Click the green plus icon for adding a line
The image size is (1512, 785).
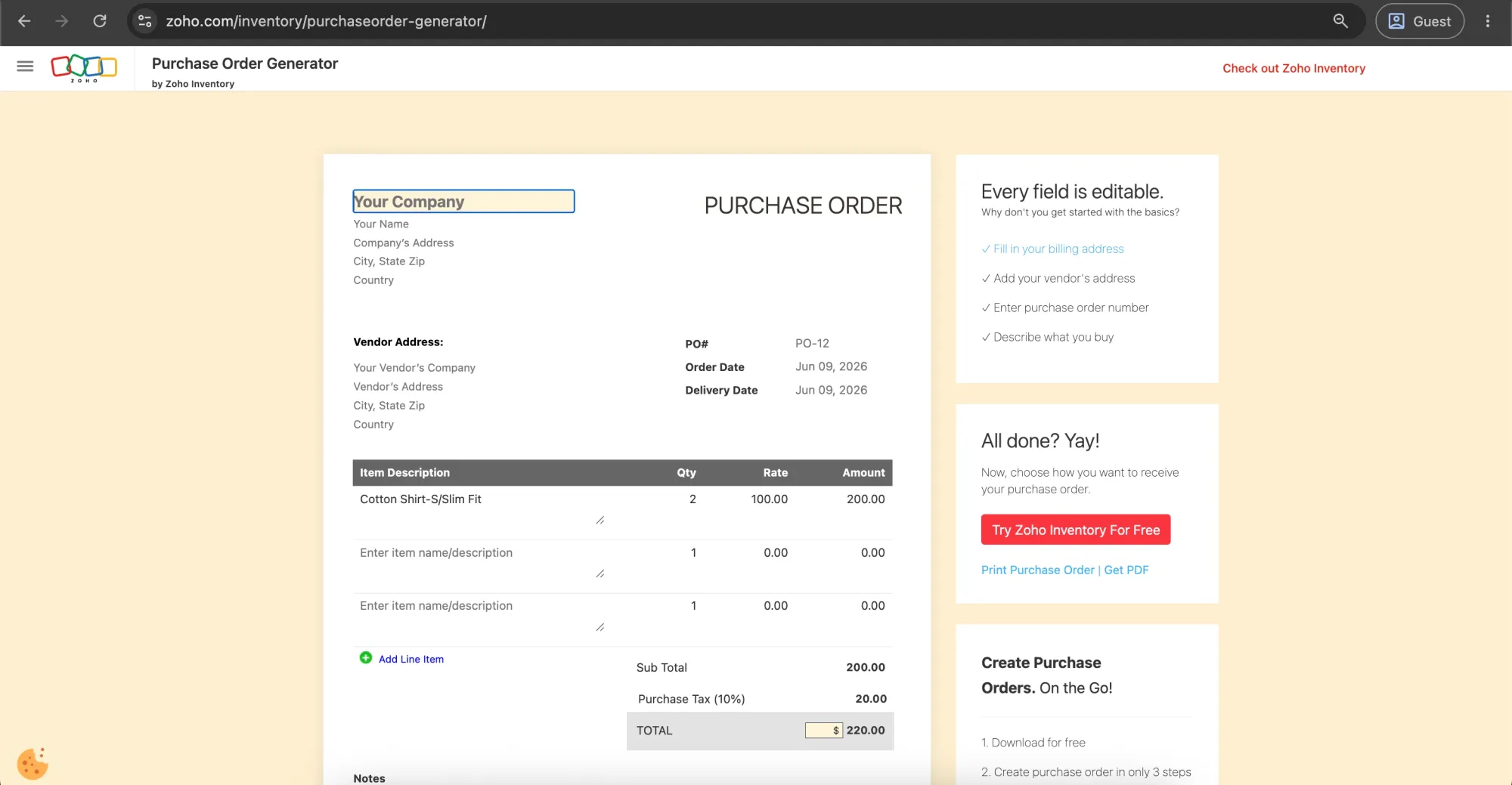pyautogui.click(x=366, y=658)
